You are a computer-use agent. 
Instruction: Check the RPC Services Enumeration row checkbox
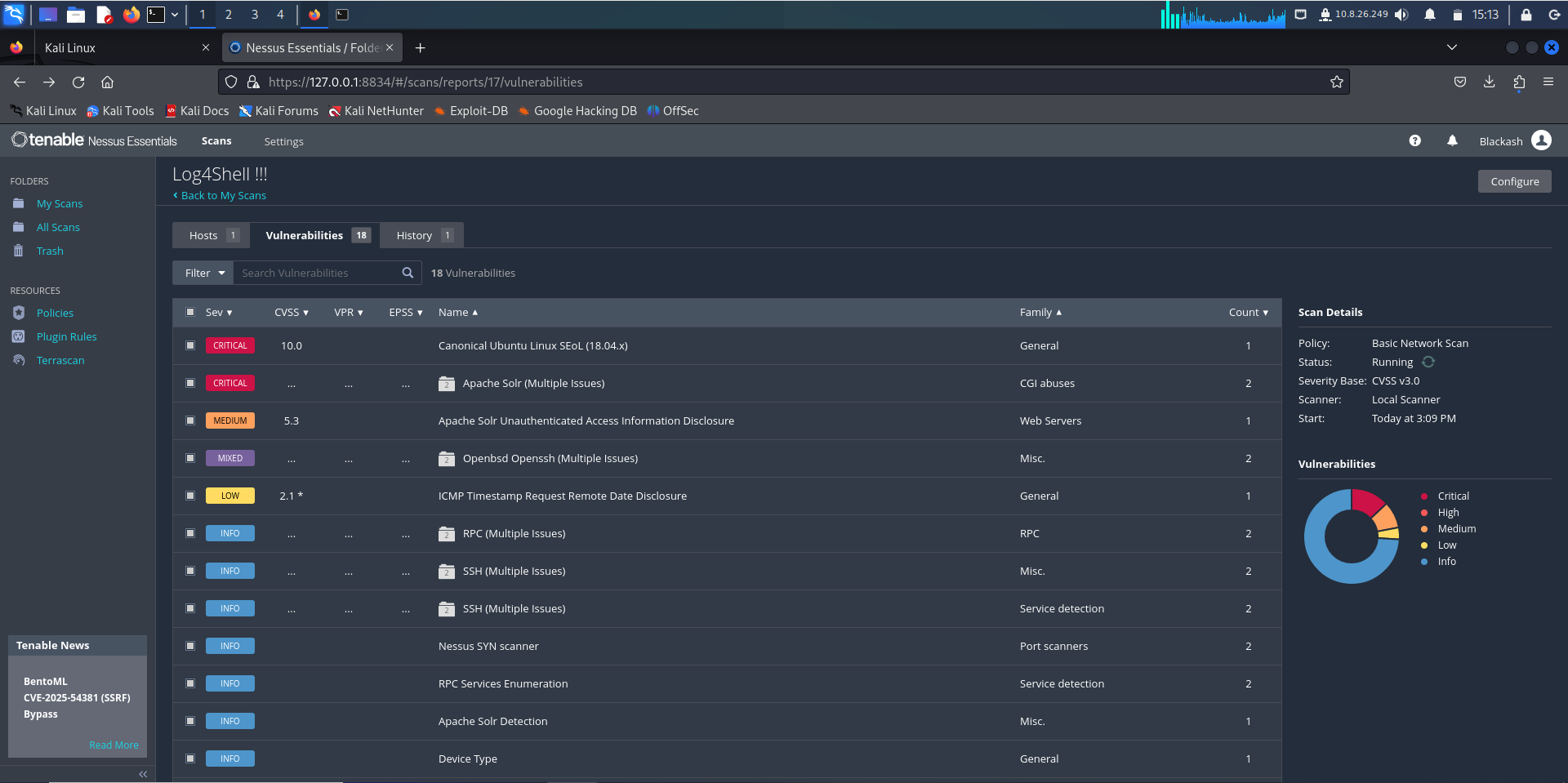tap(190, 683)
